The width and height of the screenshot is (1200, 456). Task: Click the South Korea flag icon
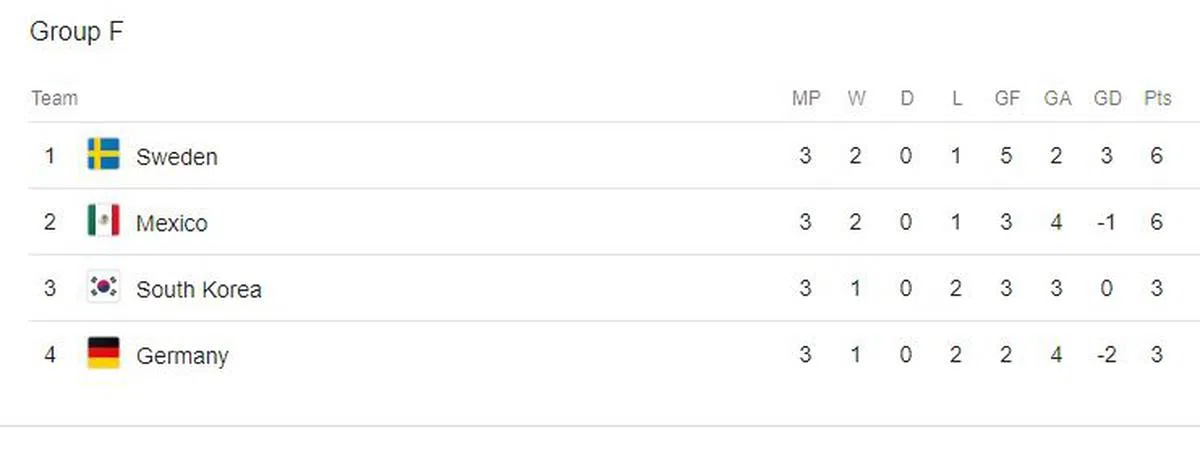(x=103, y=288)
